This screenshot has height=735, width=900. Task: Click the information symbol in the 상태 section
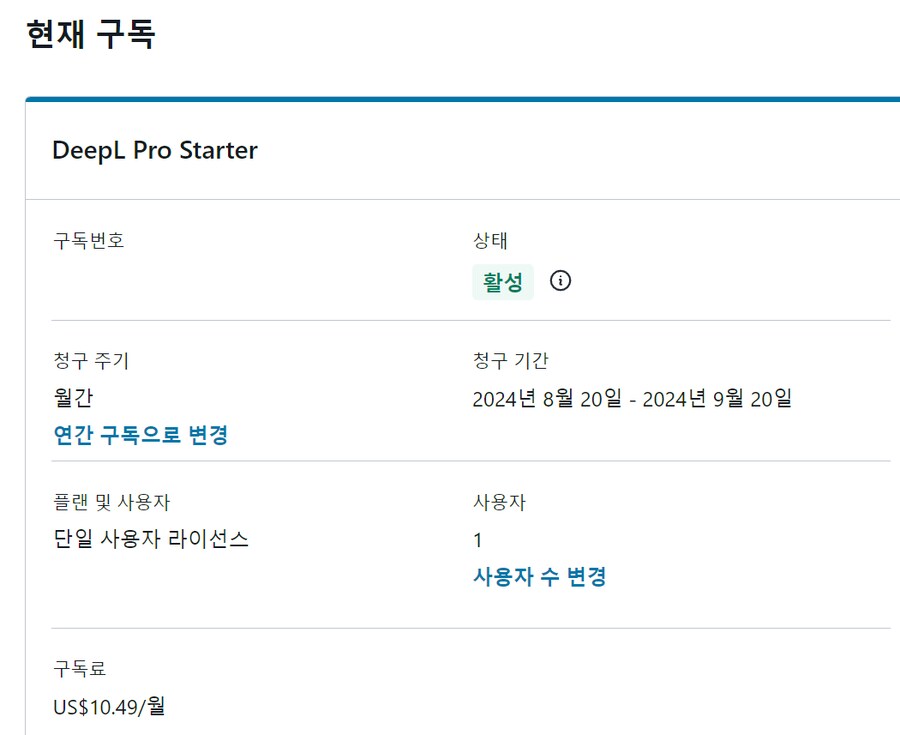(561, 281)
